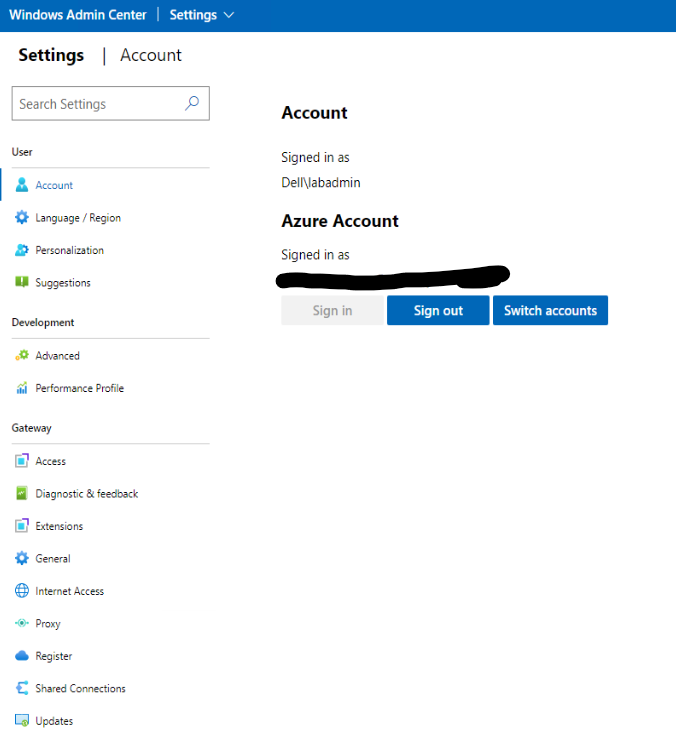Image resolution: width=676 pixels, height=748 pixels.
Task: Click the Proxy icon in Gateway section
Action: point(22,624)
